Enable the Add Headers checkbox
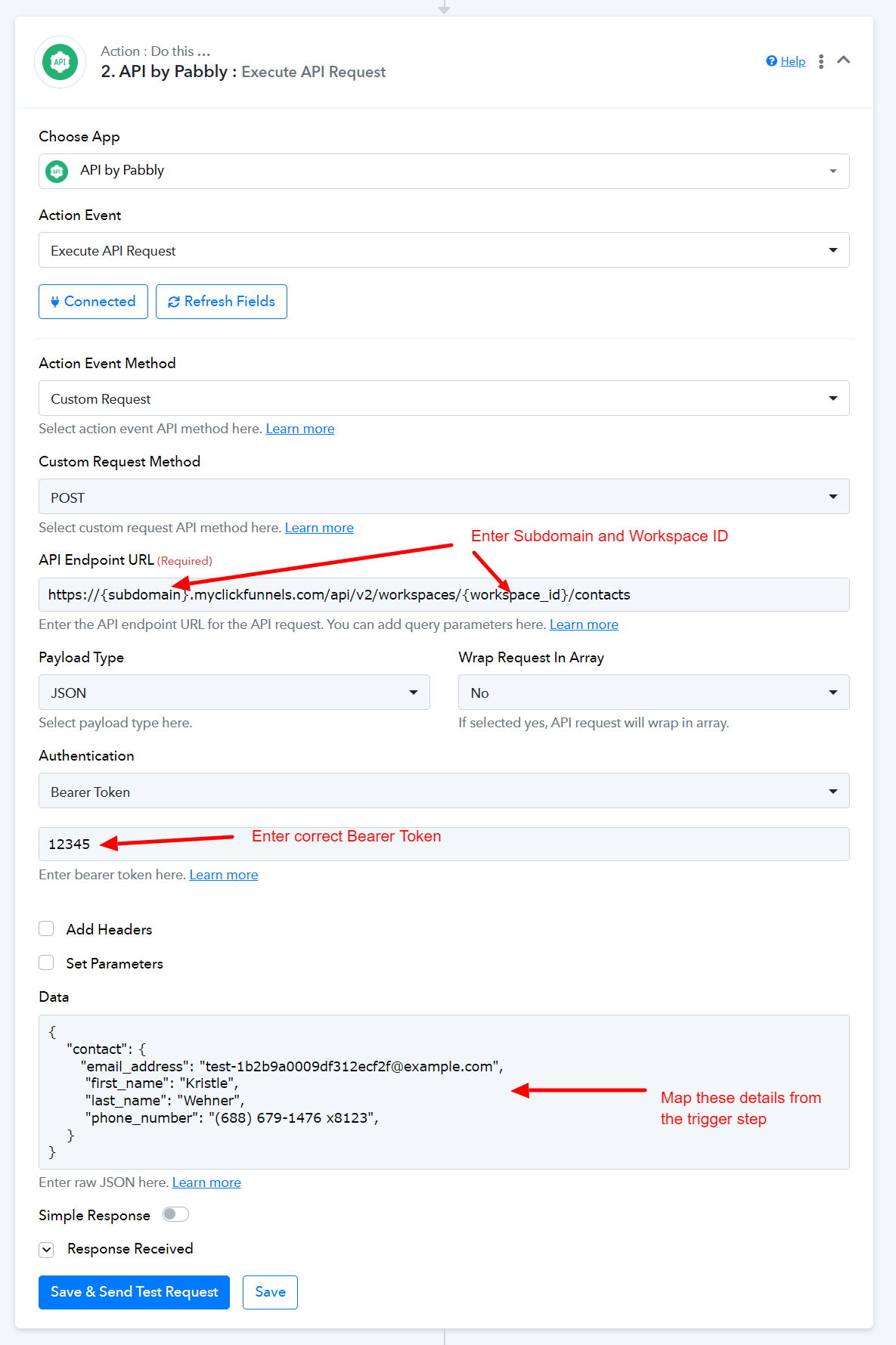Screen dimensions: 896x1345 point(47,928)
